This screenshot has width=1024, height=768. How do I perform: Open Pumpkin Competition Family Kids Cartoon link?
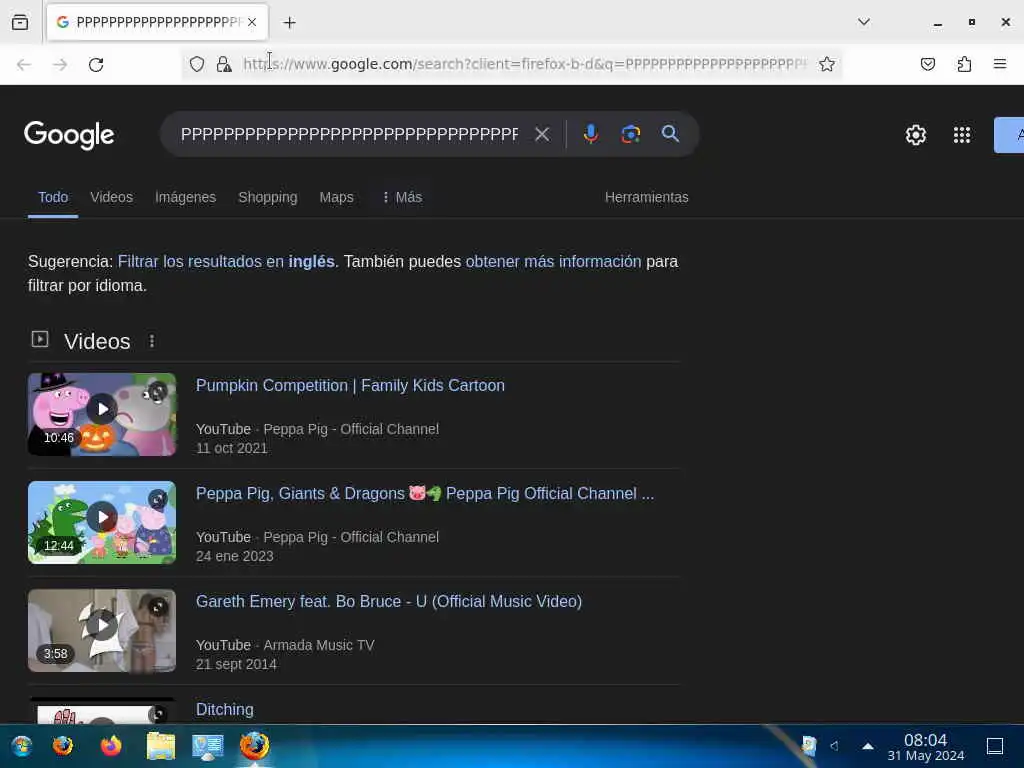click(x=350, y=385)
